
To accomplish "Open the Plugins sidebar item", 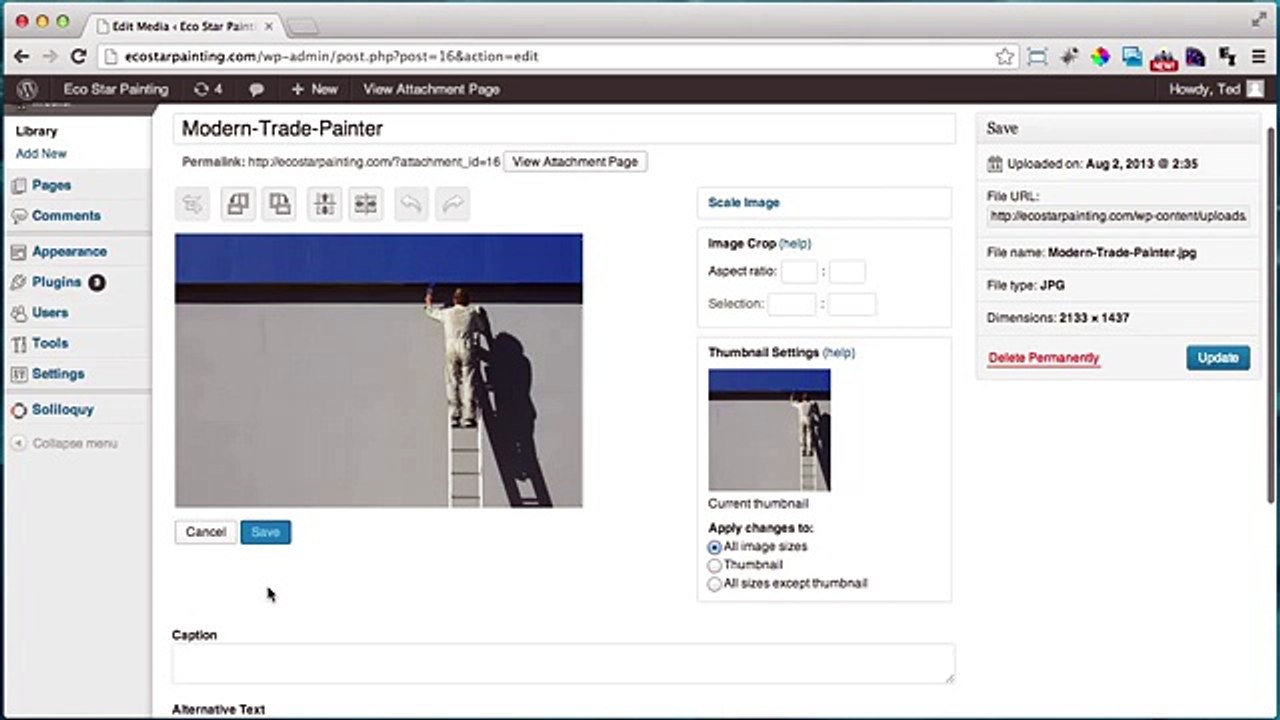I will pyautogui.click(x=57, y=282).
